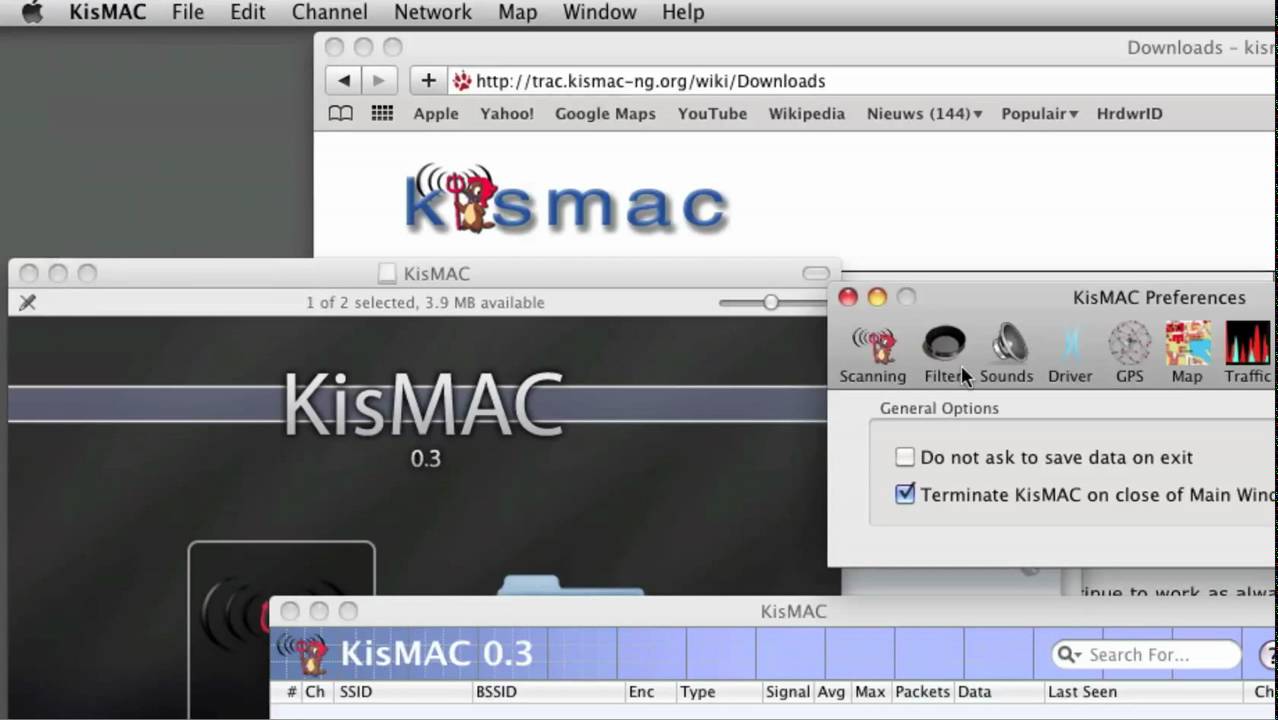Enable Do not ask to save data
Screen dimensions: 1278x720
click(905, 457)
